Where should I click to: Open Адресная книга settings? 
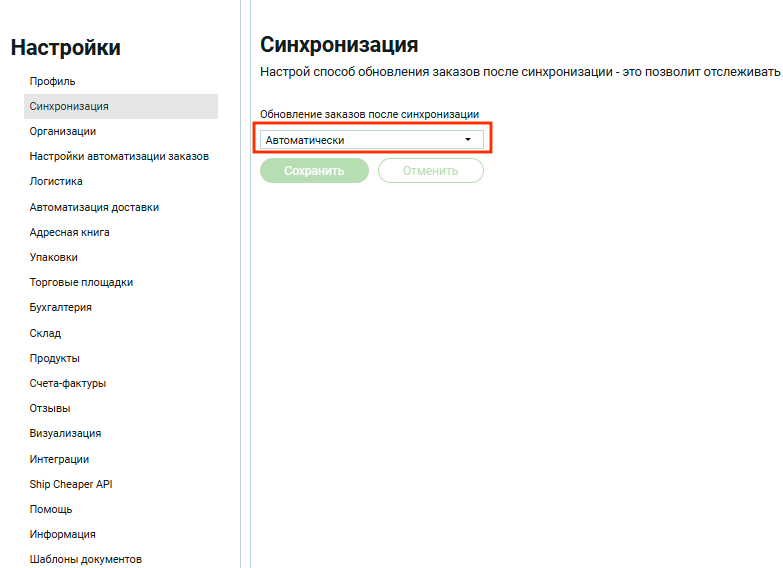(70, 232)
